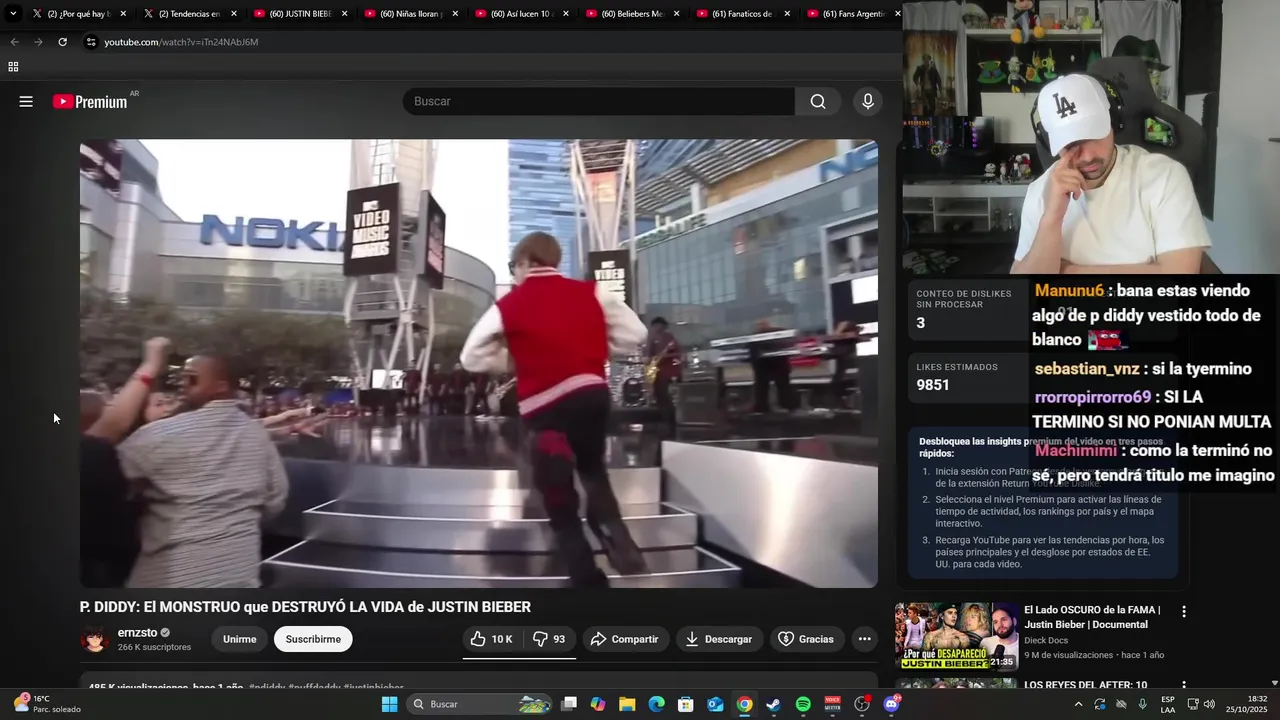This screenshot has height=720, width=1280.
Task: Reload the page in browser toolbar
Action: [62, 42]
